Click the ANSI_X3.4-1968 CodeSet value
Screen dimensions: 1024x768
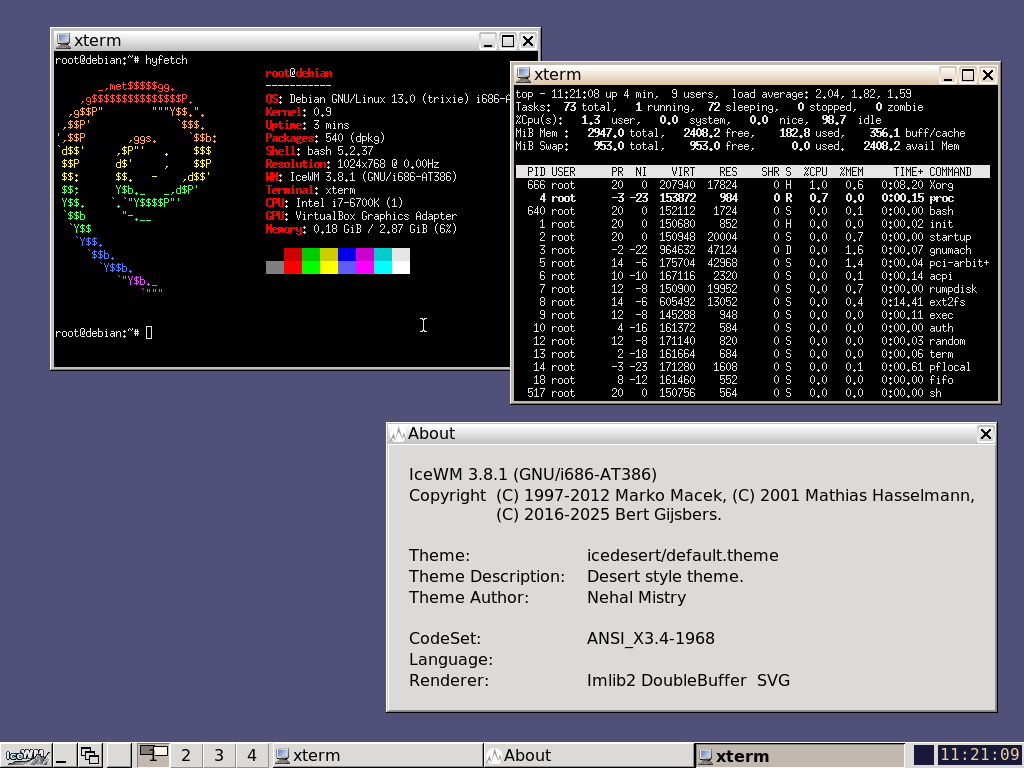[x=650, y=639]
